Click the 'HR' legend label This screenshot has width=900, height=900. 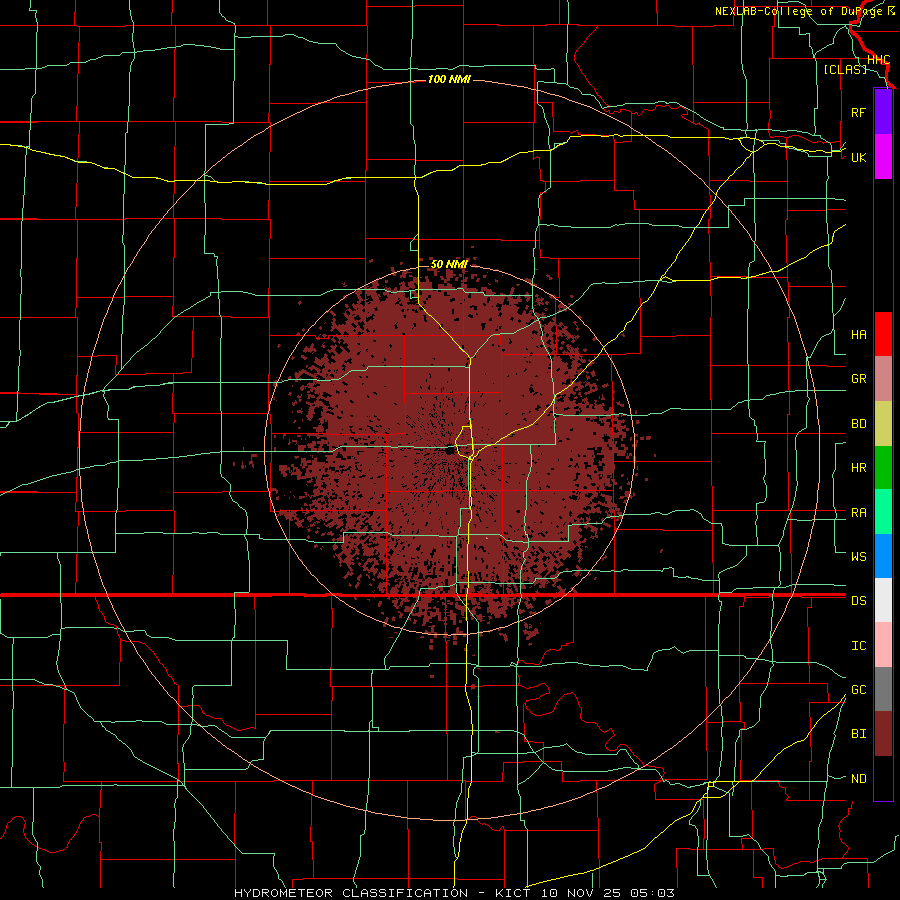coord(858,468)
